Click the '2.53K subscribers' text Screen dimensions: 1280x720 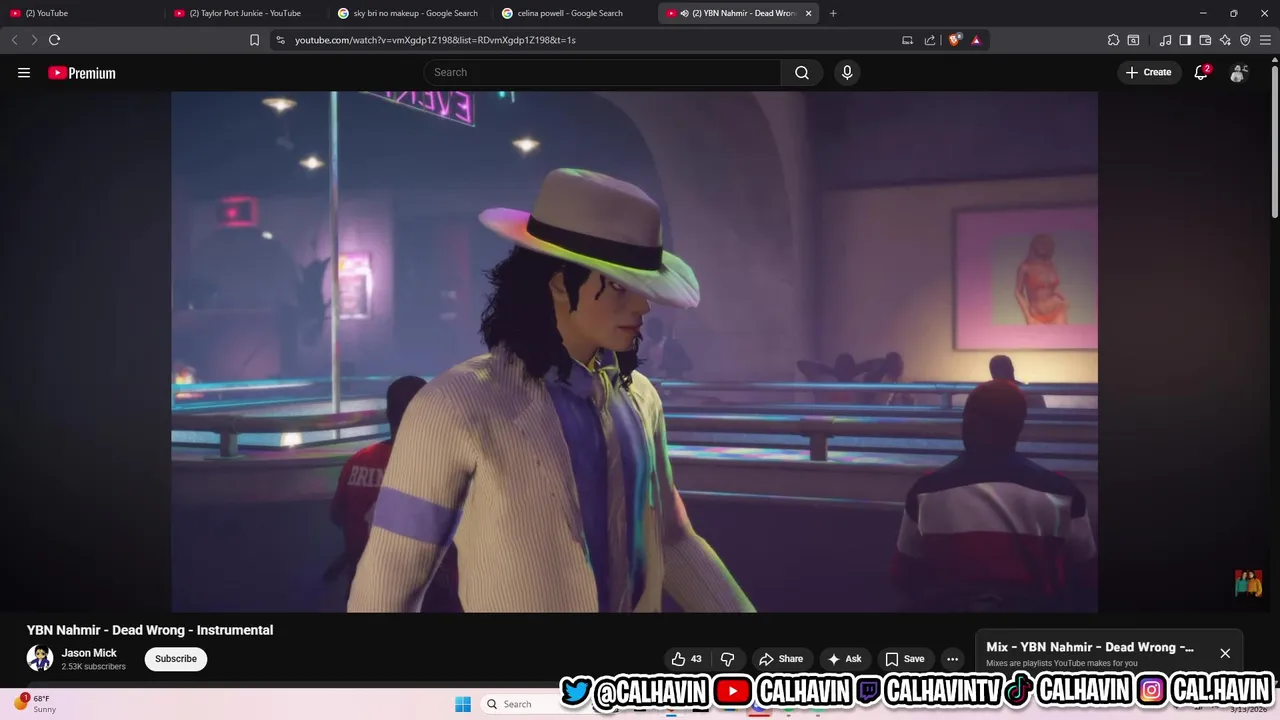[x=94, y=667]
